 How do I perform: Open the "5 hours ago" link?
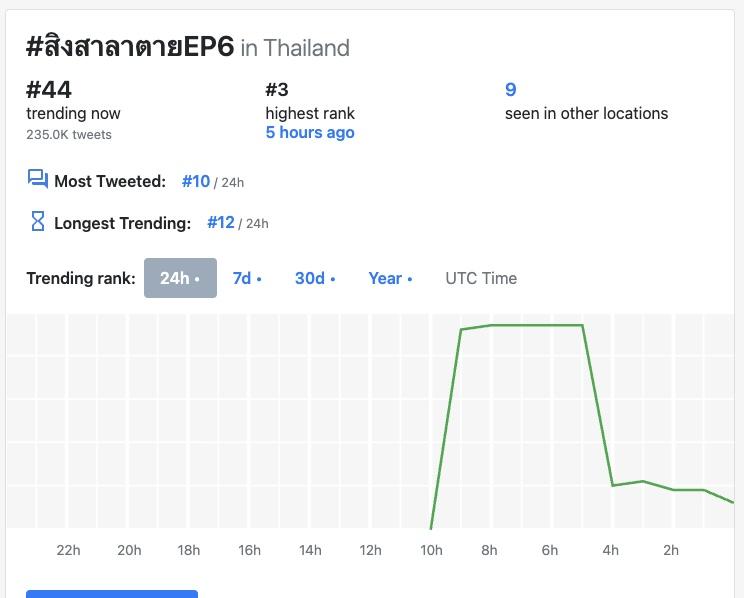pos(310,132)
